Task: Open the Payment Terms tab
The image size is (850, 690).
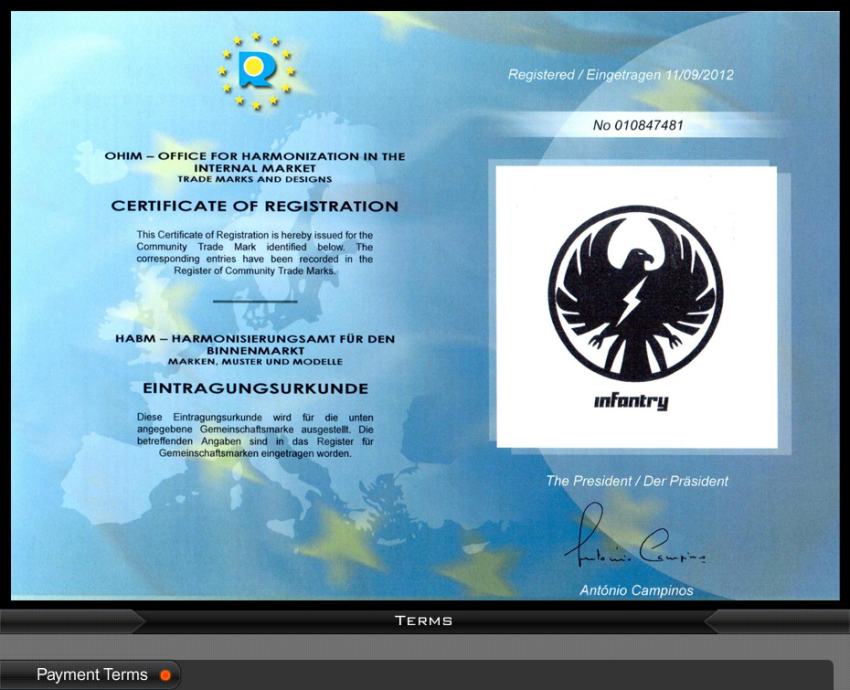Action: 89,675
